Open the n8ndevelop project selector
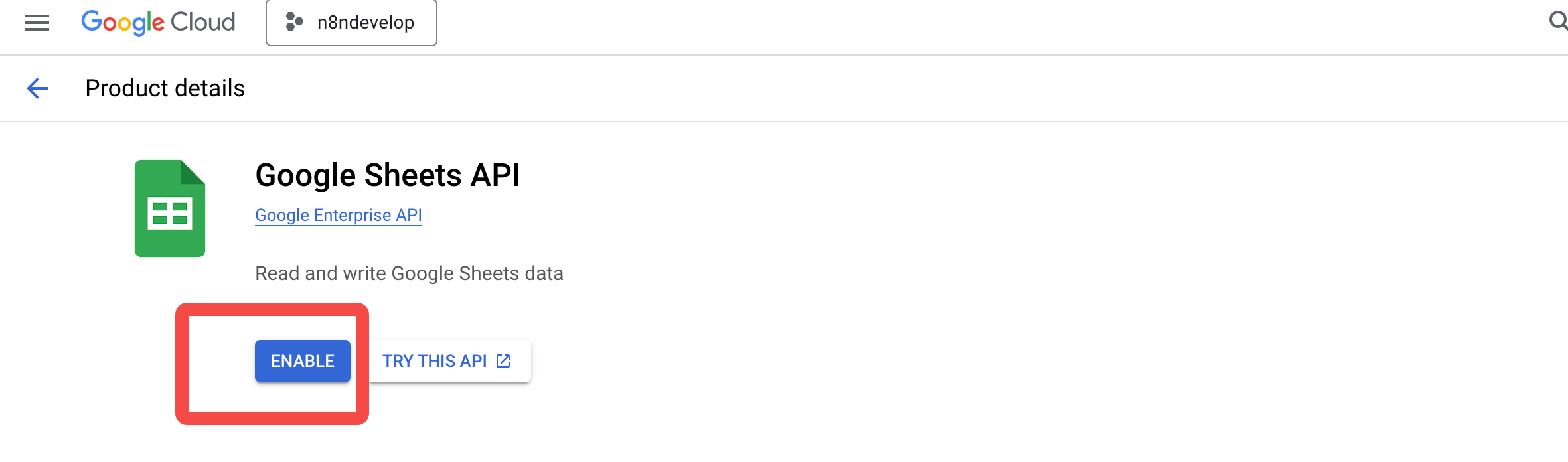Image resolution: width=1568 pixels, height=462 pixels. [351, 23]
